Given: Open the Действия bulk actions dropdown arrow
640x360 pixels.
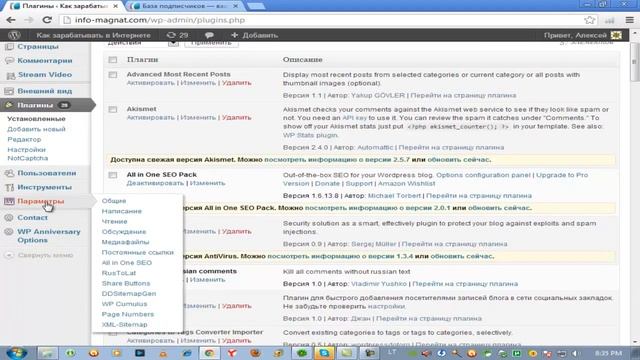Looking at the screenshot, I should coord(173,43).
